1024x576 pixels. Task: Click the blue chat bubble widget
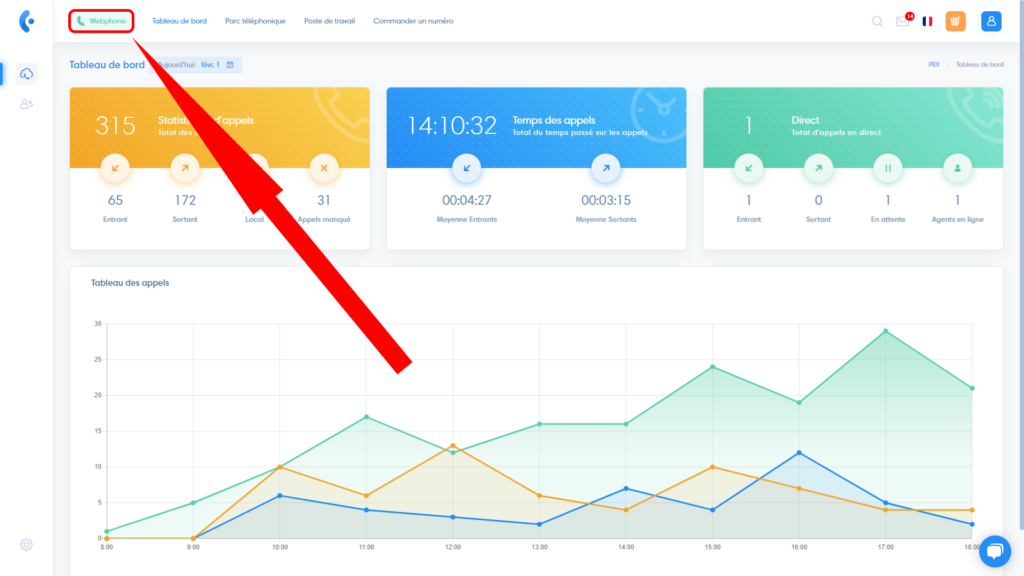[x=994, y=551]
